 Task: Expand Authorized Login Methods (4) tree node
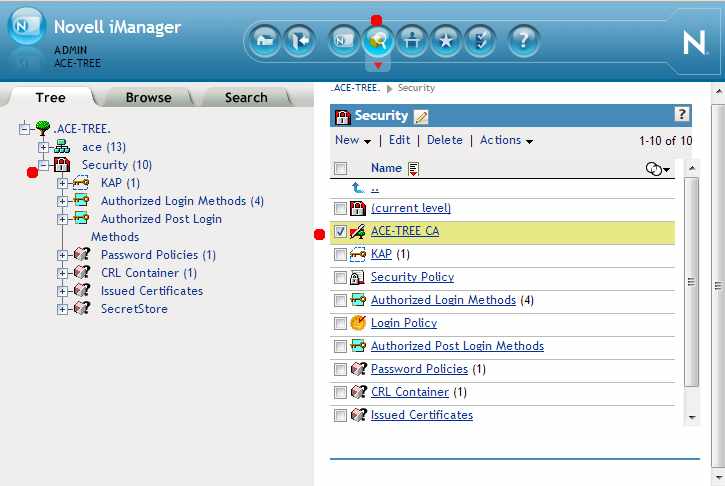62,201
